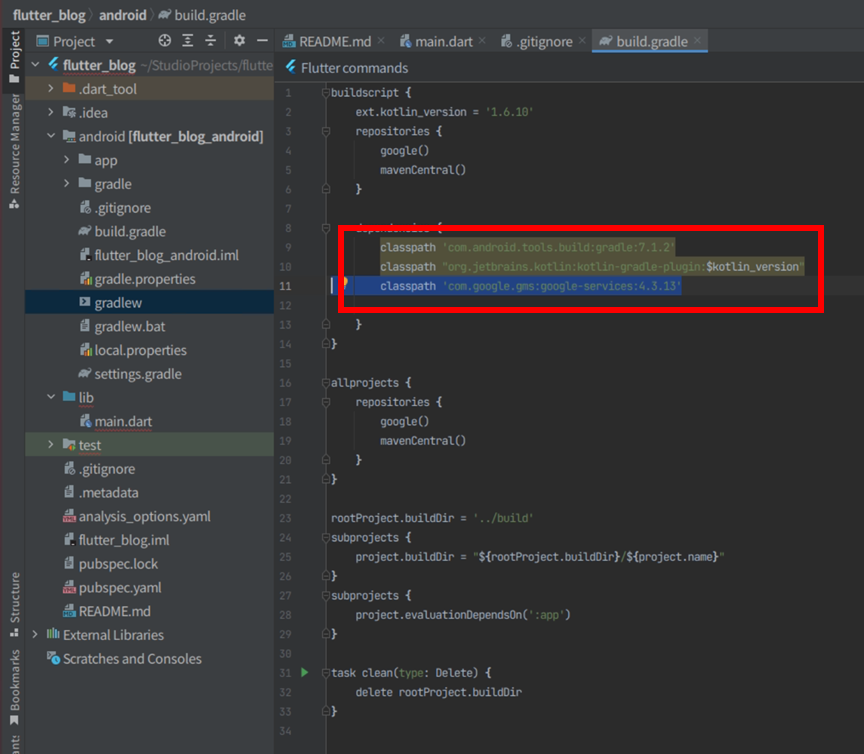Viewport: 864px width, 754px height.
Task: Collapse the flutter_blog root node
Action: [35, 64]
